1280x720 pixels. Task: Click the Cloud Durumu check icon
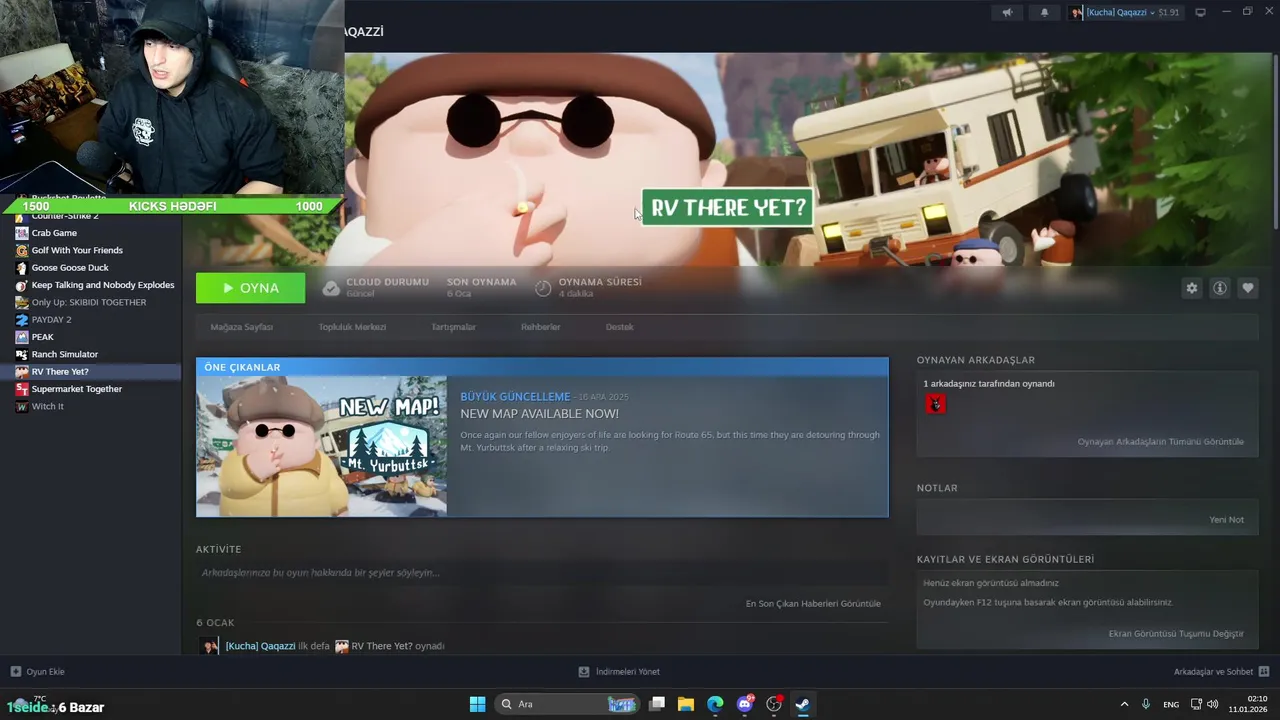(x=331, y=288)
